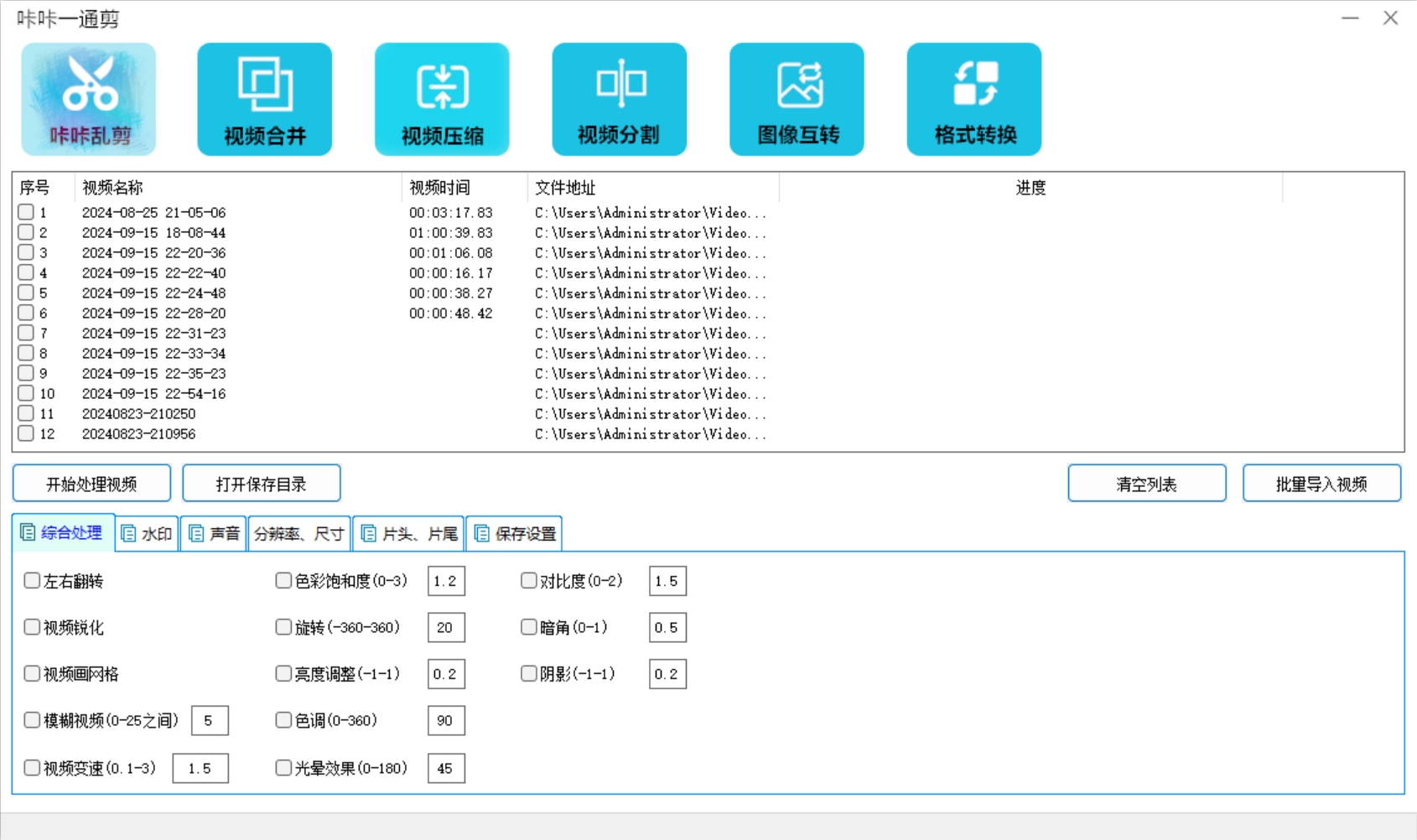Enable the 暗角 vignette checkbox
The image size is (1417, 840).
click(528, 626)
